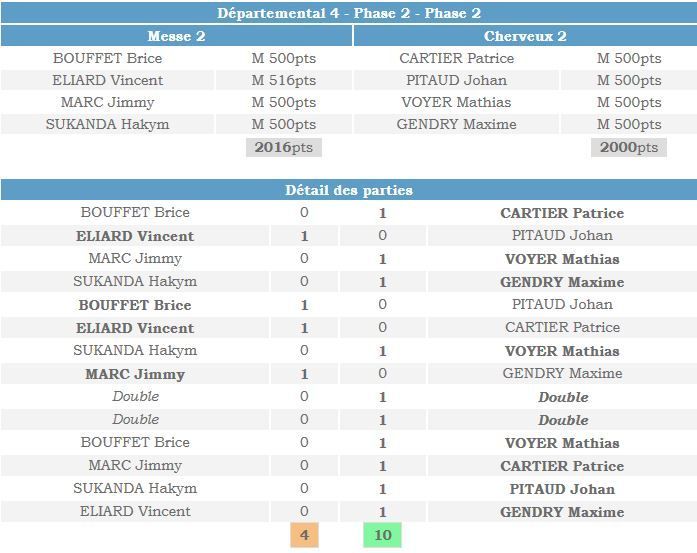
Task: Click CARTIER Patrice in Cherveux 2 roster
Action: tap(457, 58)
